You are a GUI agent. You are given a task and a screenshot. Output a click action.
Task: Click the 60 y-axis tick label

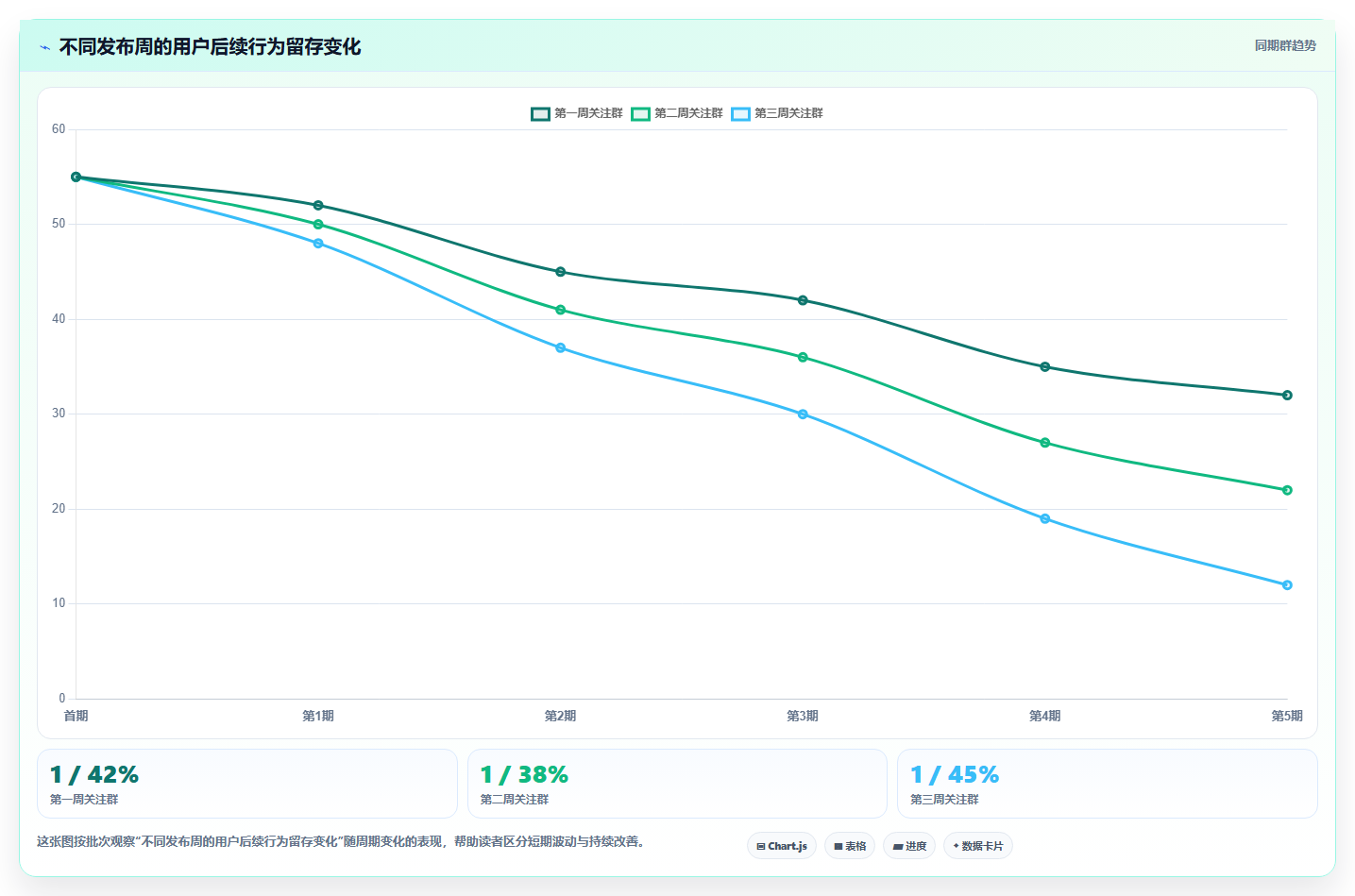(59, 129)
